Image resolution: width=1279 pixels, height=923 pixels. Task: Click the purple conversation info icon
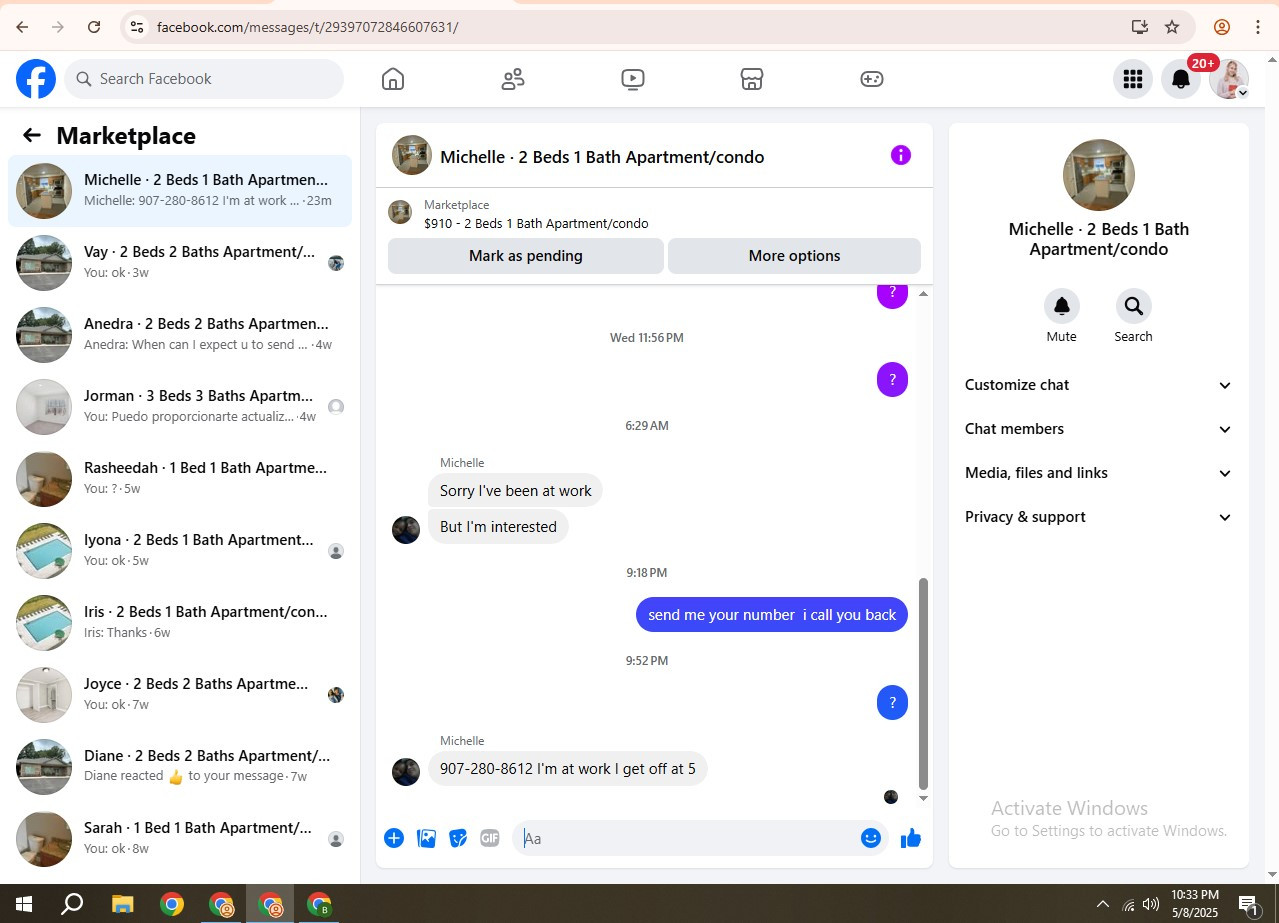coord(901,155)
